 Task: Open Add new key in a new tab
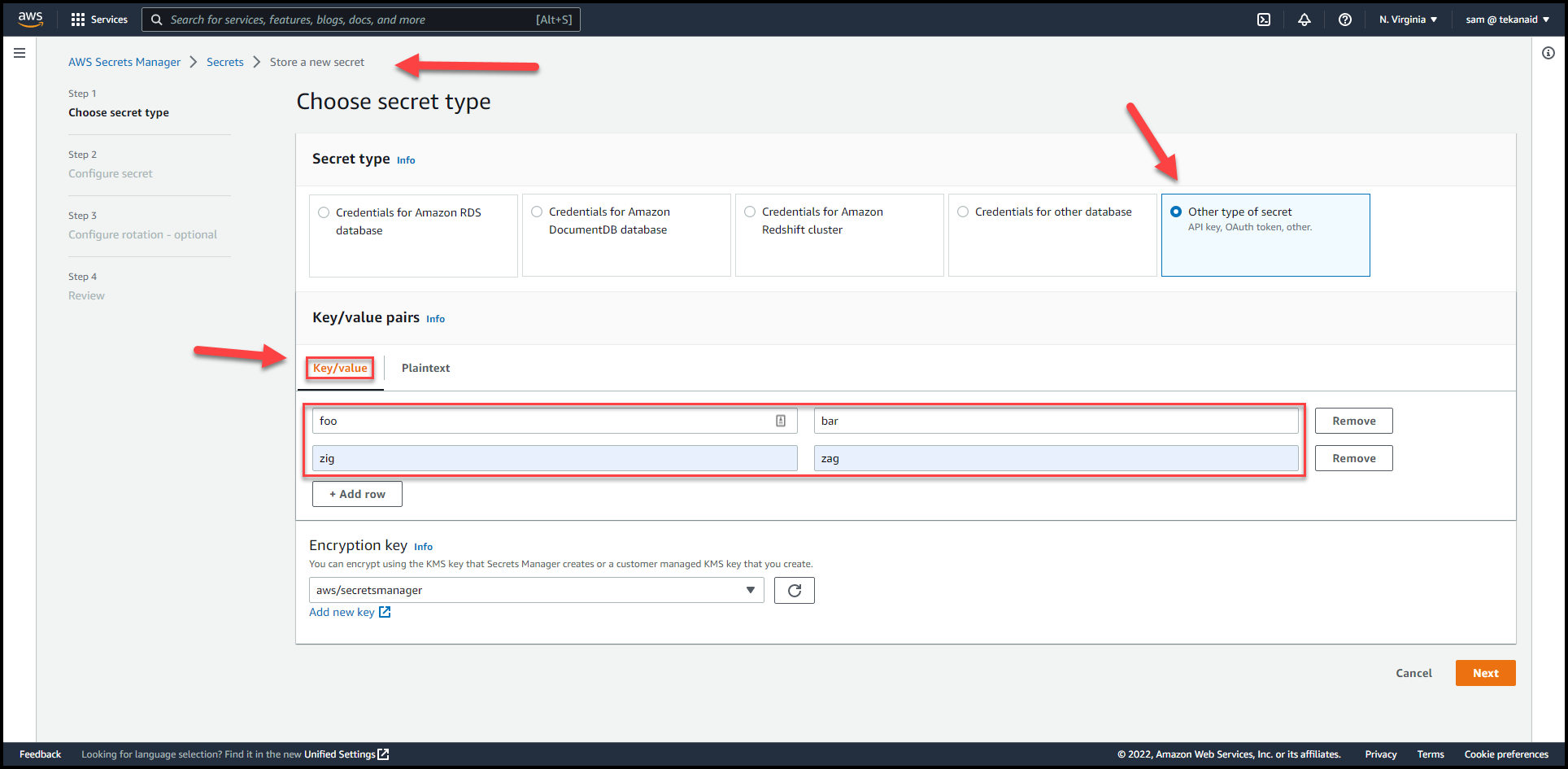pyautogui.click(x=349, y=612)
